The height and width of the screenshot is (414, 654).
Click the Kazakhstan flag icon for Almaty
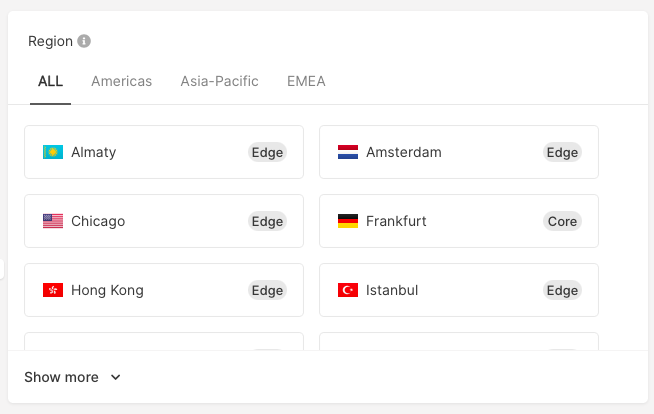click(53, 152)
